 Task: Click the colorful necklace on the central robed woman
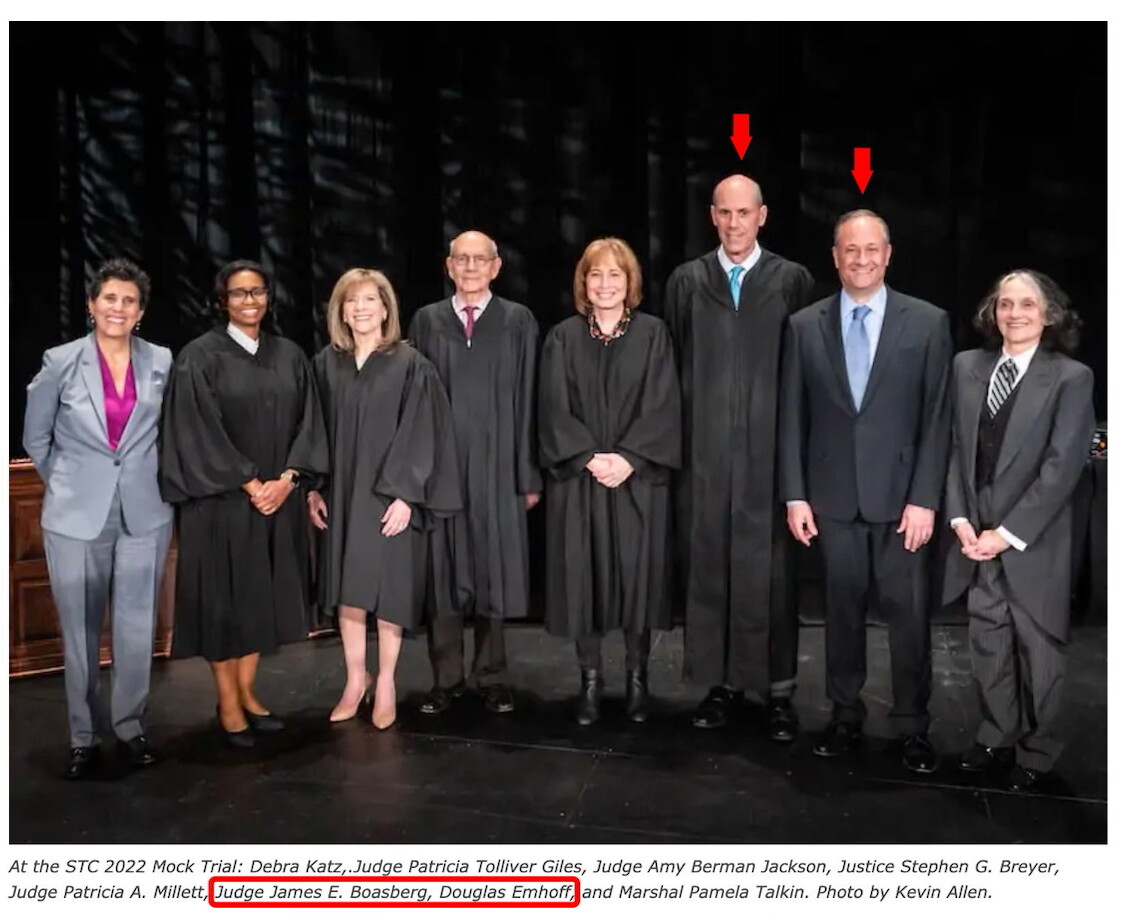coord(609,326)
